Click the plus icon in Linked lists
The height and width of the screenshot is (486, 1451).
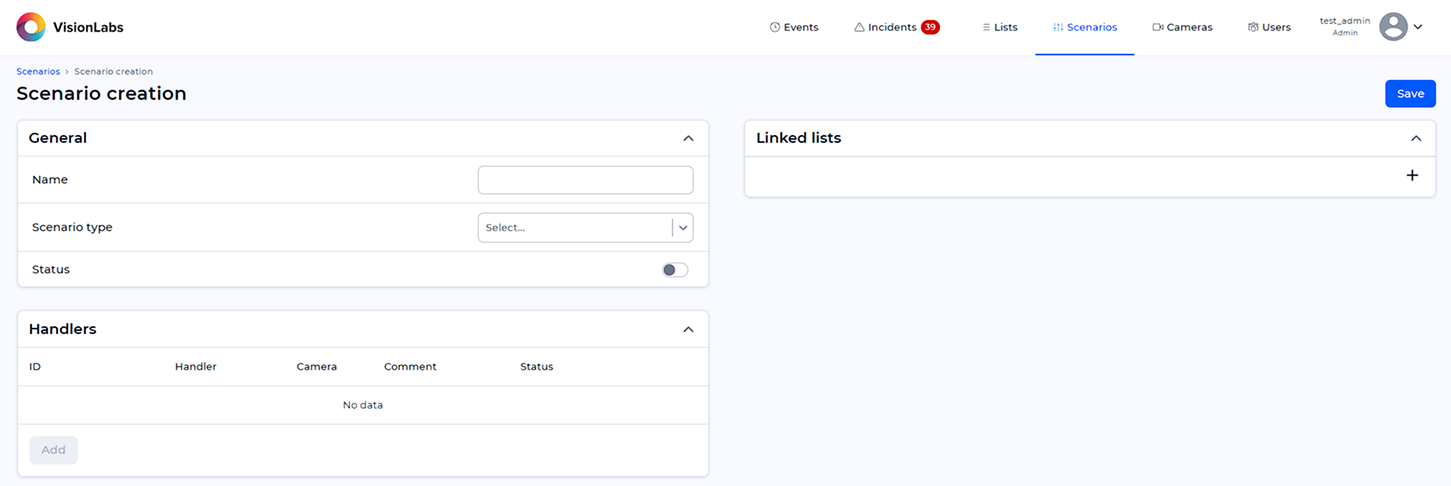pyautogui.click(x=1412, y=176)
